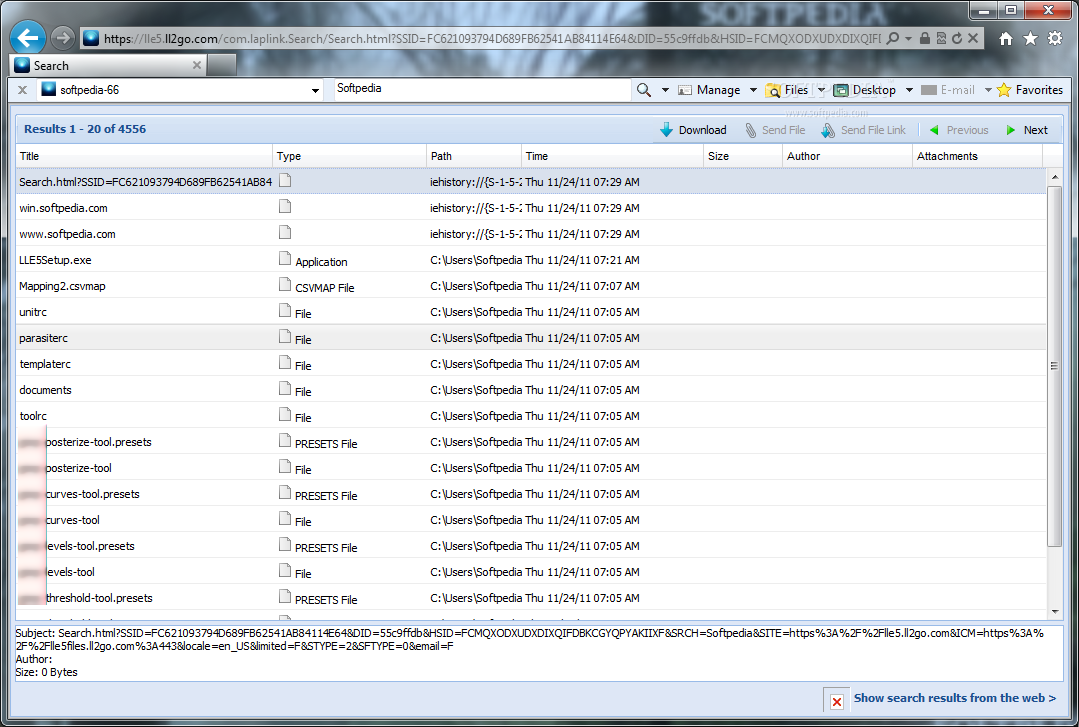Expand the Files dropdown arrow
This screenshot has height=727, width=1079.
pos(821,90)
